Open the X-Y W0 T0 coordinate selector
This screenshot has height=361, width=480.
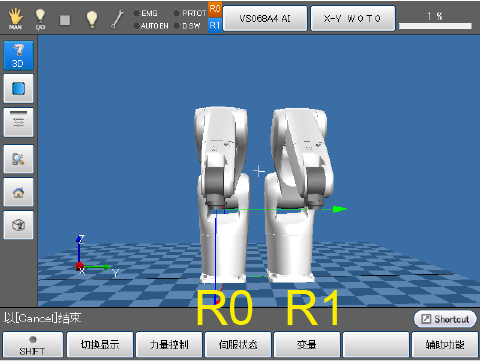point(353,18)
